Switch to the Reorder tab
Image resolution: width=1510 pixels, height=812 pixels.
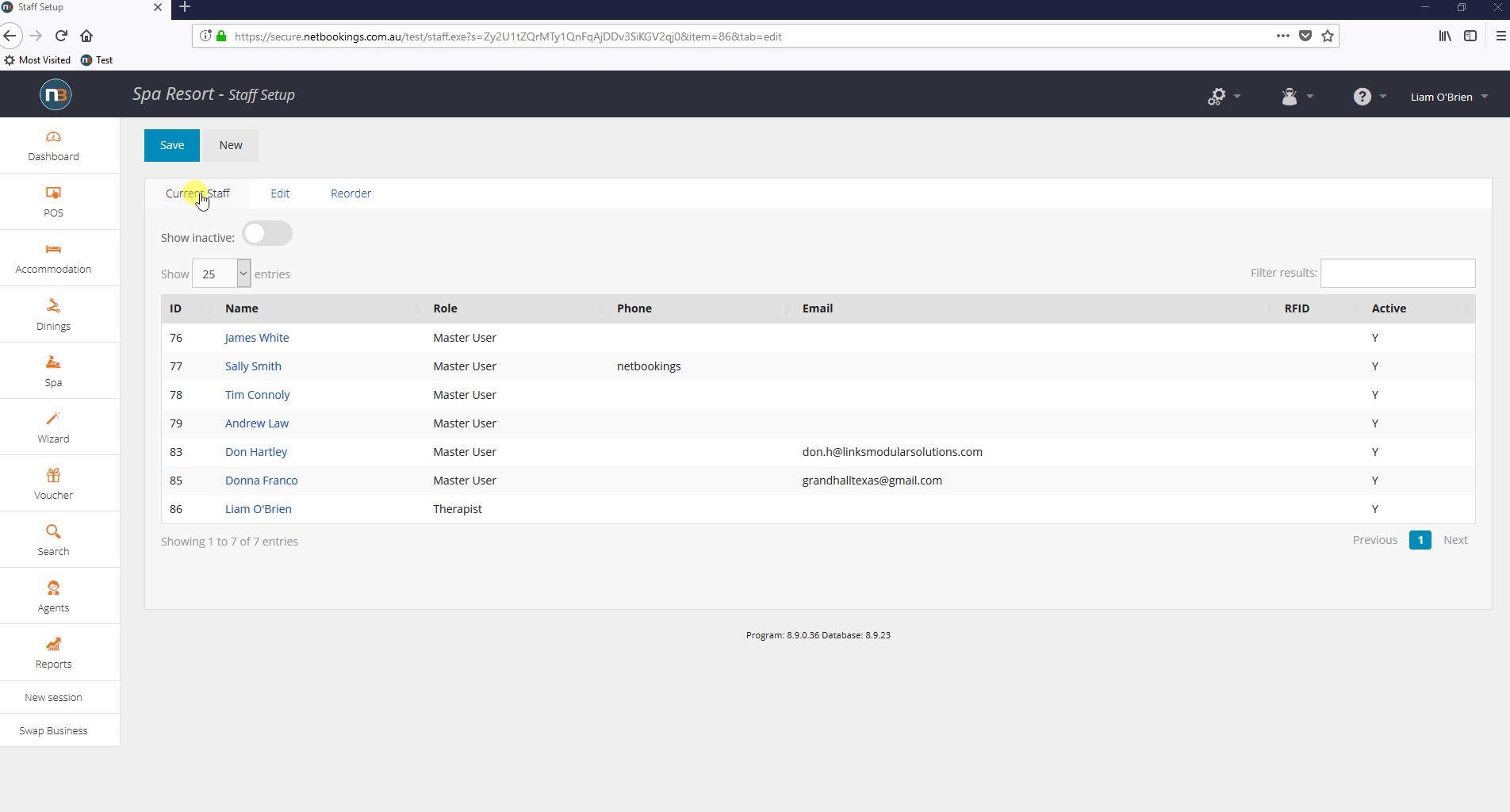pyautogui.click(x=351, y=193)
